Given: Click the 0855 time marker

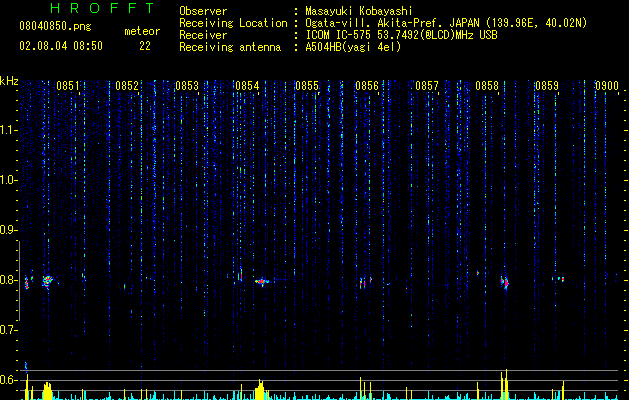Looking at the screenshot, I should pyautogui.click(x=307, y=86).
